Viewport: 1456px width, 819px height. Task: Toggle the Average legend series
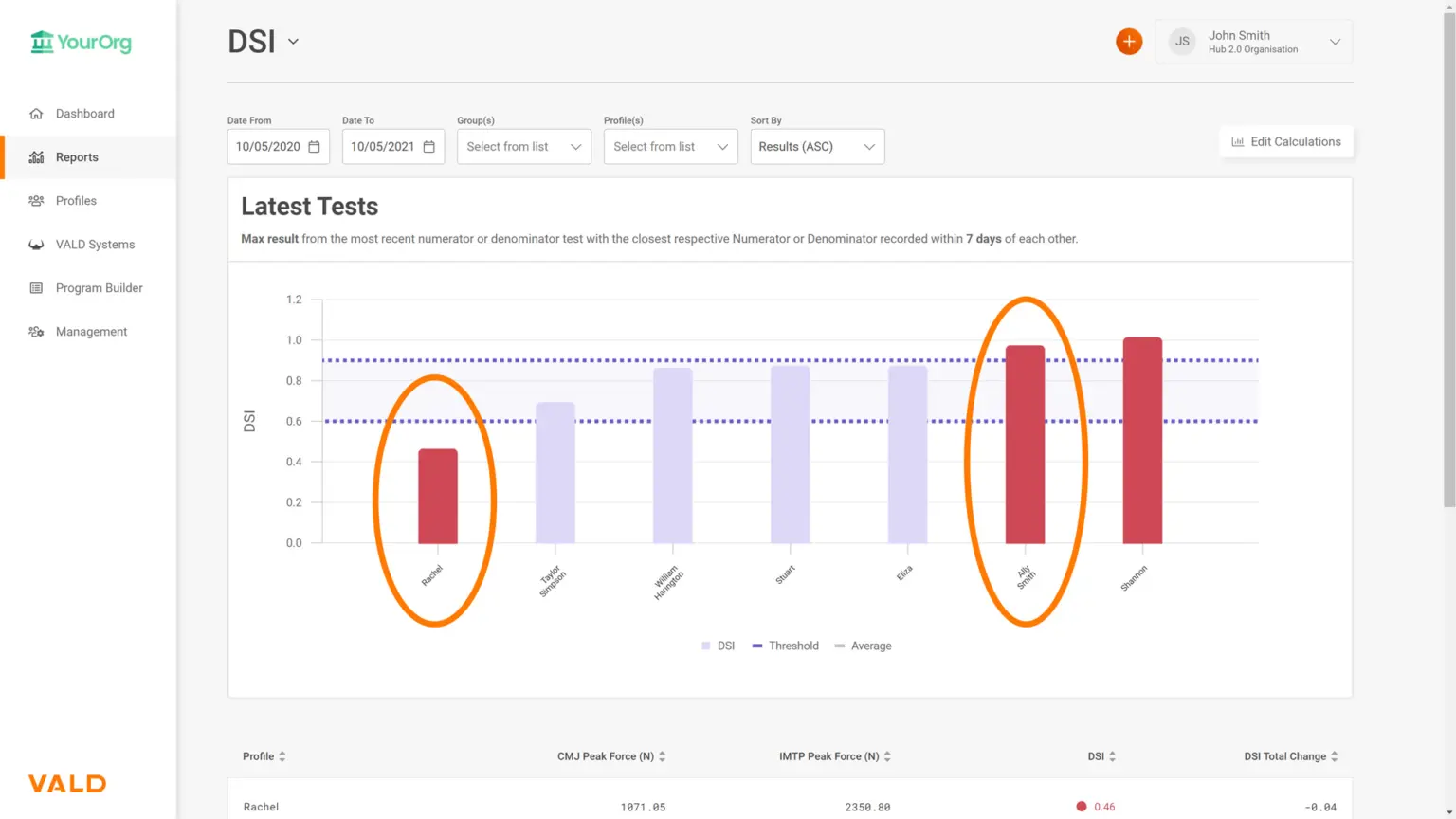pyautogui.click(x=863, y=646)
